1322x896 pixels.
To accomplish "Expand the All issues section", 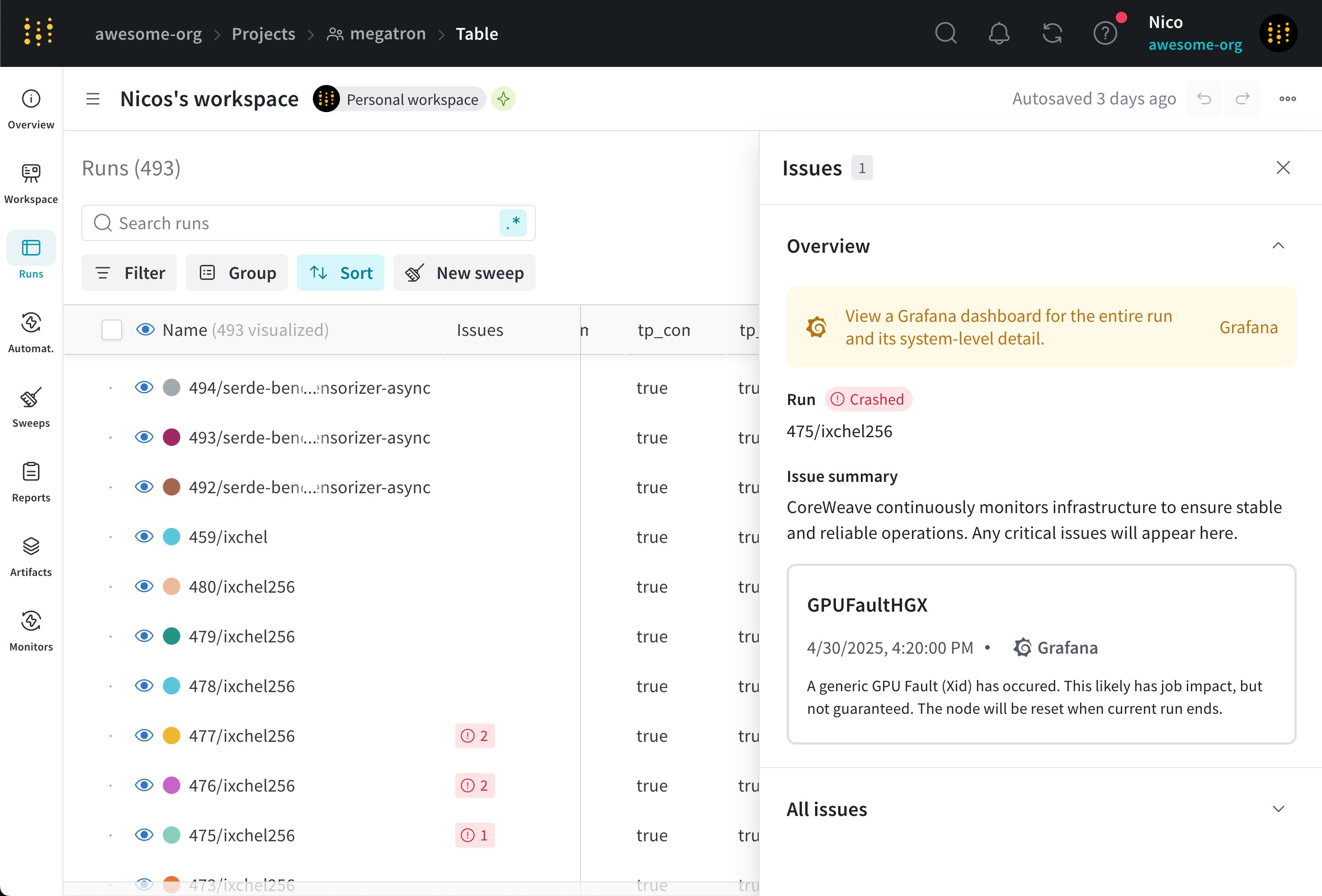I will click(1278, 809).
